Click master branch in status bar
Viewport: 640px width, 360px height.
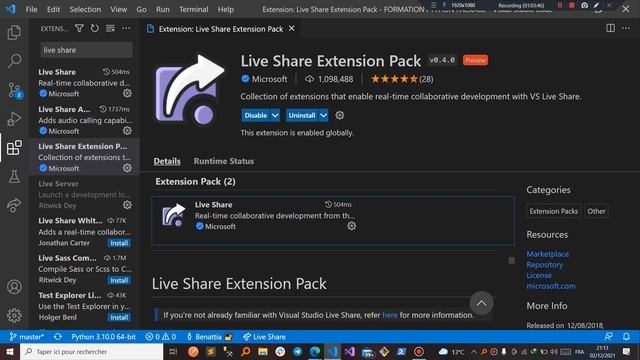(27, 337)
